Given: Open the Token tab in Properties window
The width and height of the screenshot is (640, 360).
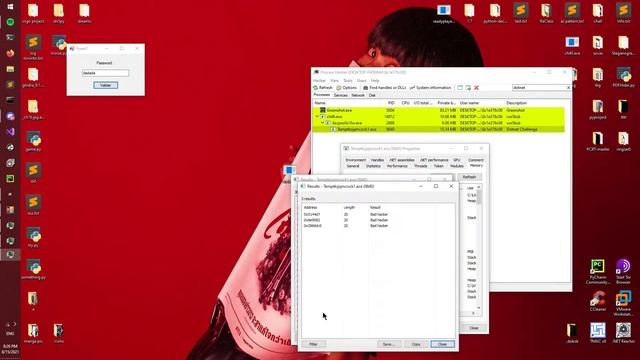Looking at the screenshot, I should coord(438,166).
